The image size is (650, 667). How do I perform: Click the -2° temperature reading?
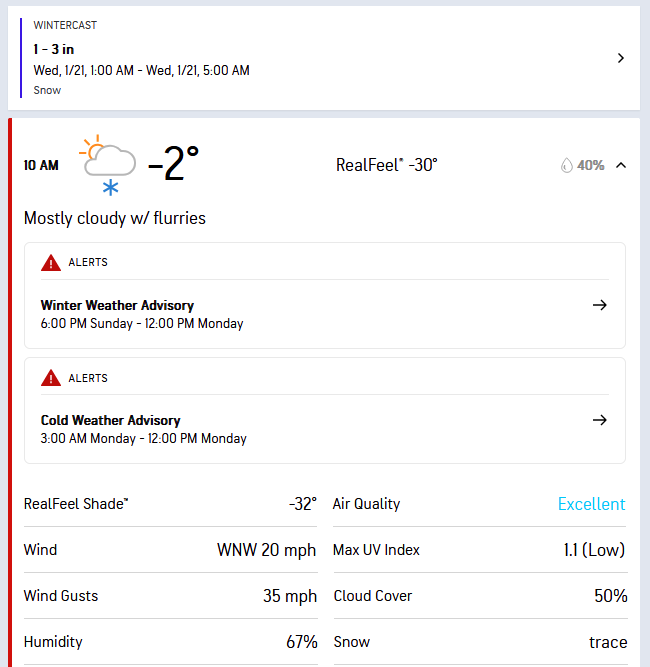174,164
